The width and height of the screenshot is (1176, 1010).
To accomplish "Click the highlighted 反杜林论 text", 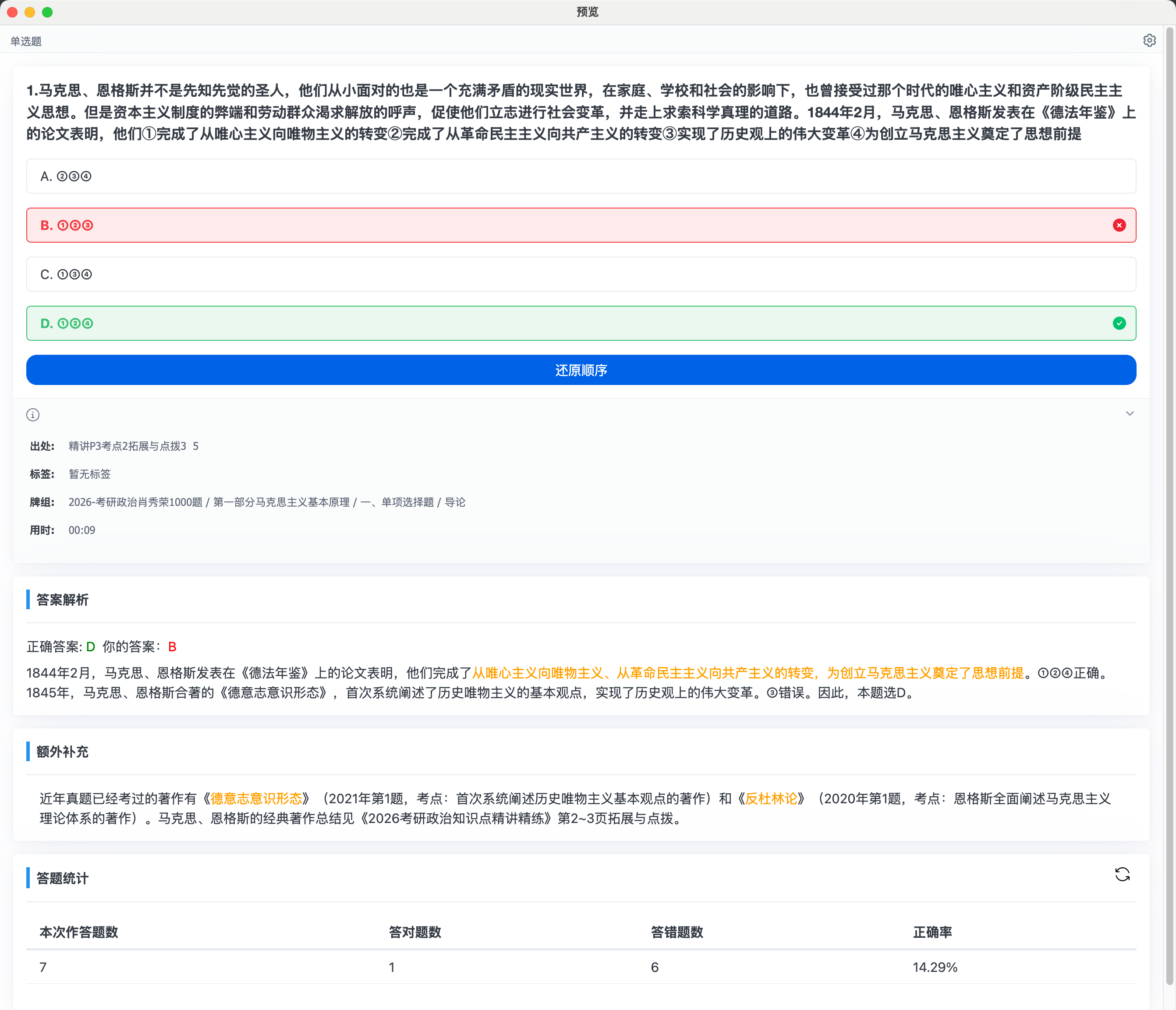I will [771, 799].
